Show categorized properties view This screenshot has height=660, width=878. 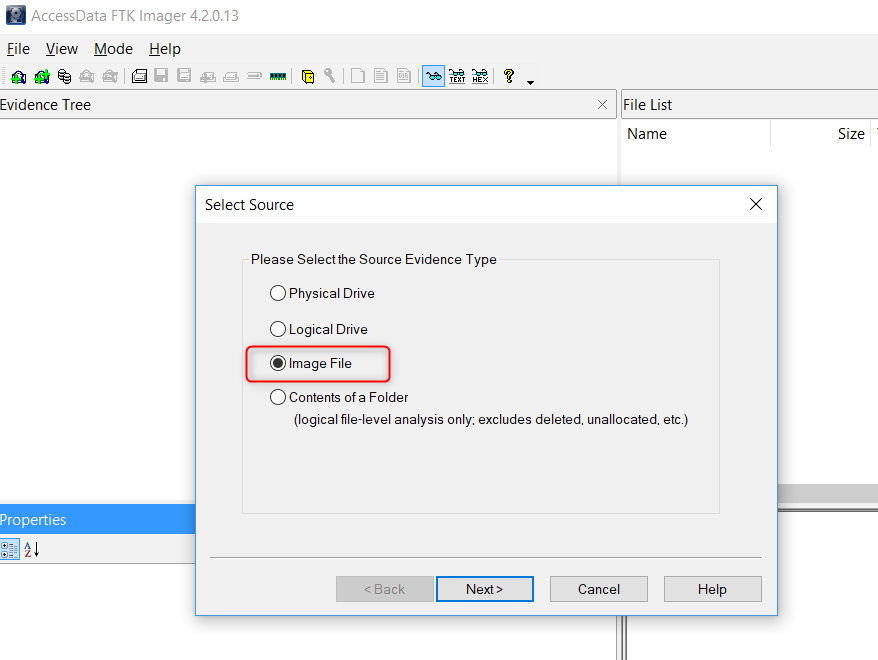10,549
